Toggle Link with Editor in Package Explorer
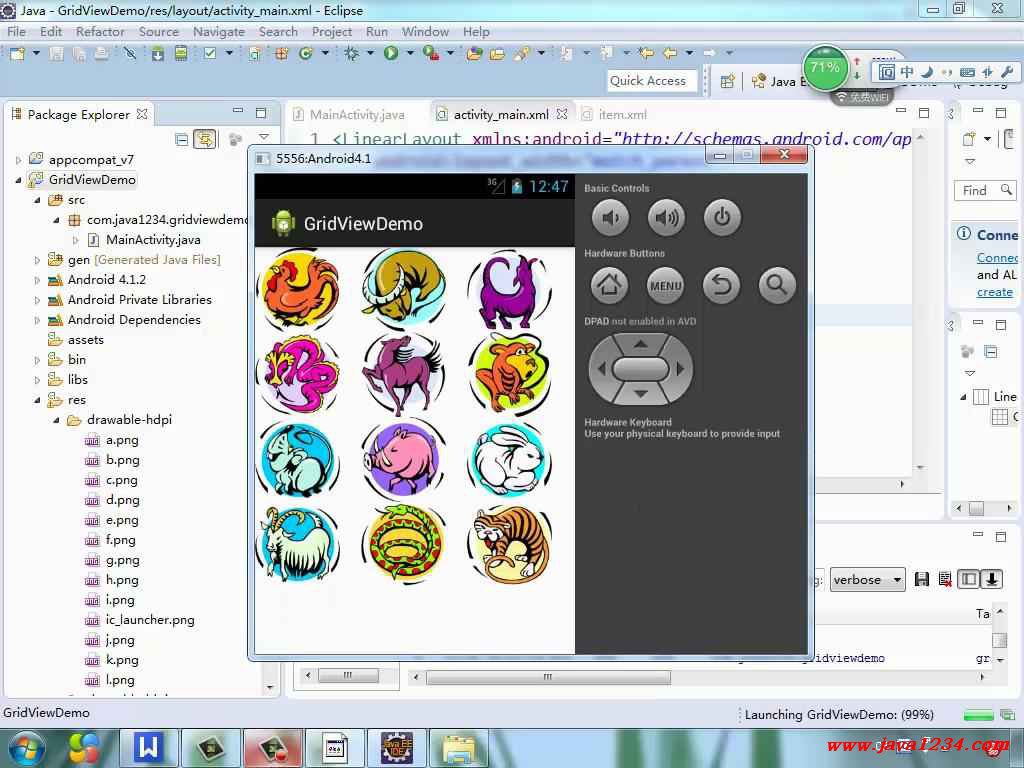This screenshot has height=768, width=1024. (x=205, y=139)
